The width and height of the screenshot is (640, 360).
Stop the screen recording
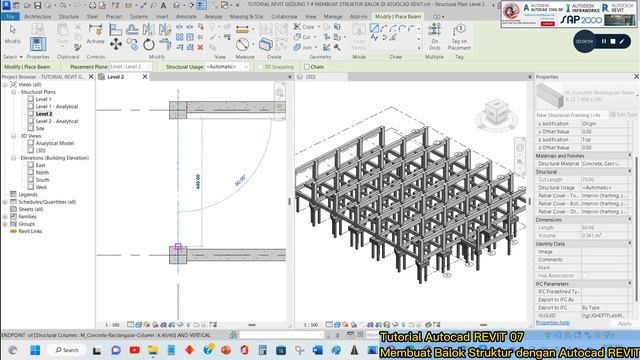(x=613, y=41)
